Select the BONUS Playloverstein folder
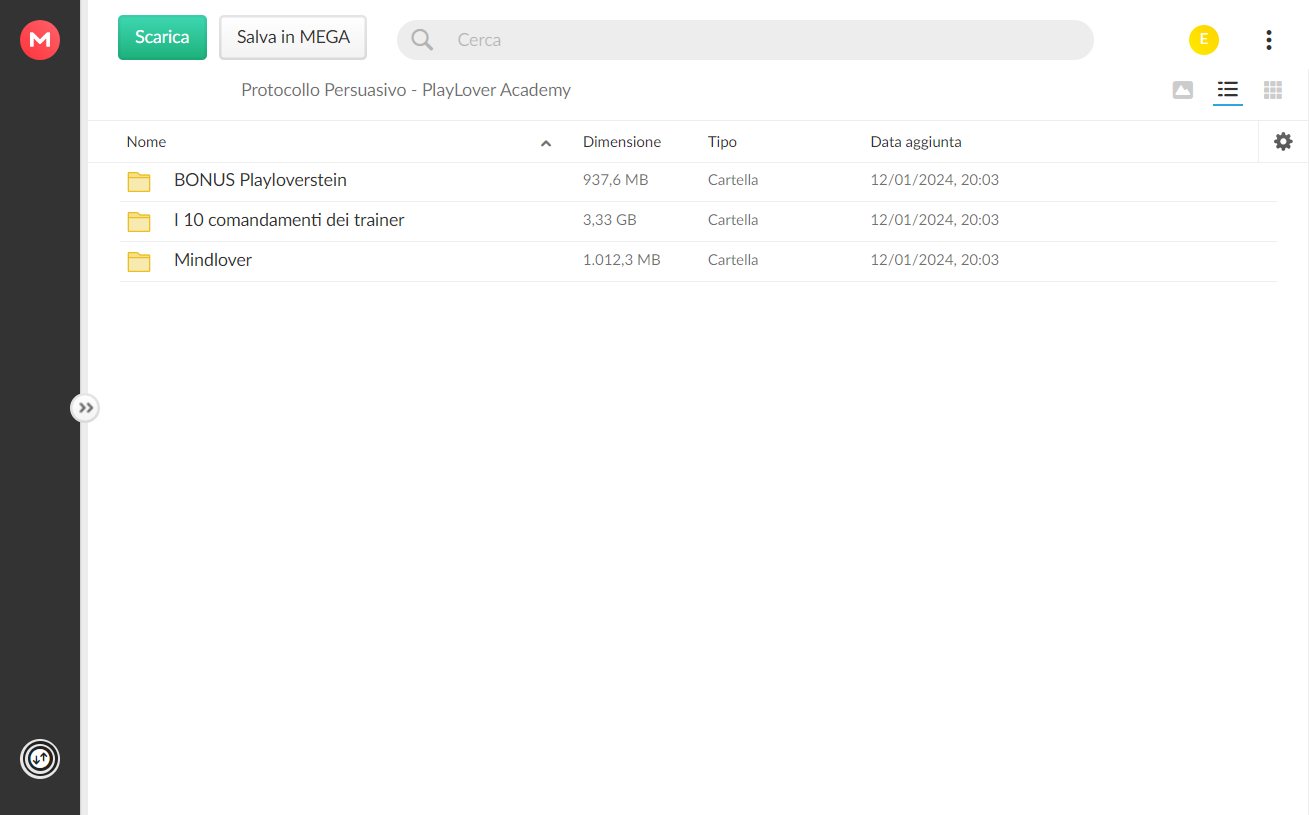This screenshot has height=815, width=1309. click(x=698, y=181)
